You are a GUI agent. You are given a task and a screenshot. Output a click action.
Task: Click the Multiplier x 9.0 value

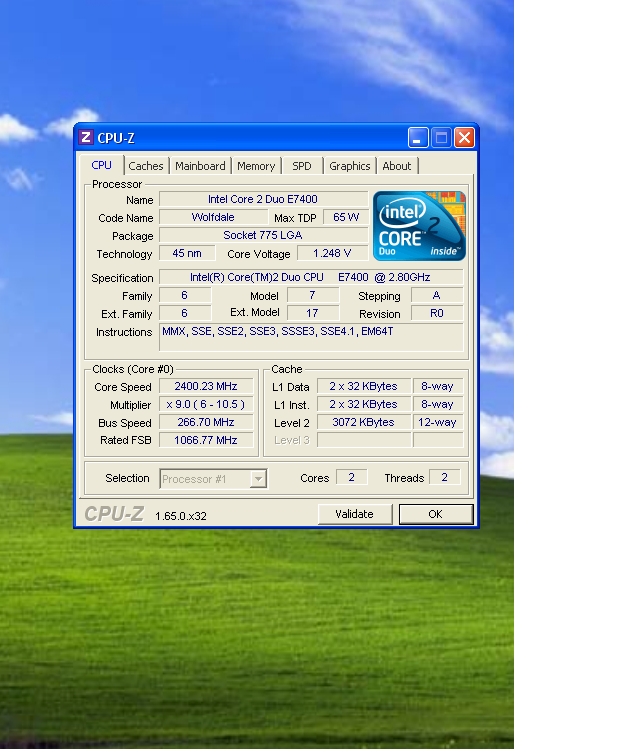click(206, 404)
